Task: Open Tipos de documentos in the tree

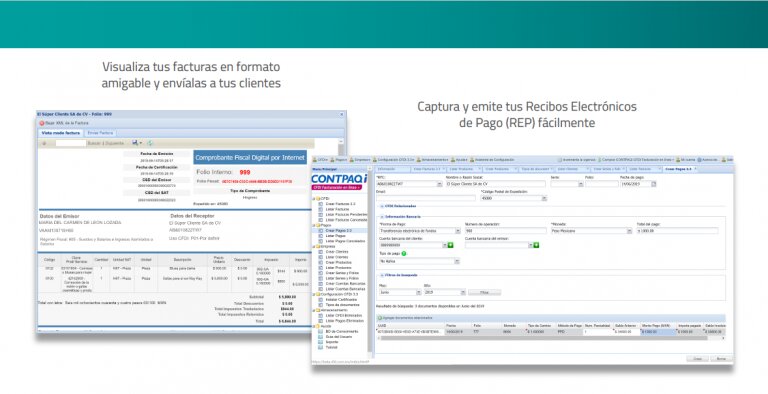Action: tap(342, 305)
